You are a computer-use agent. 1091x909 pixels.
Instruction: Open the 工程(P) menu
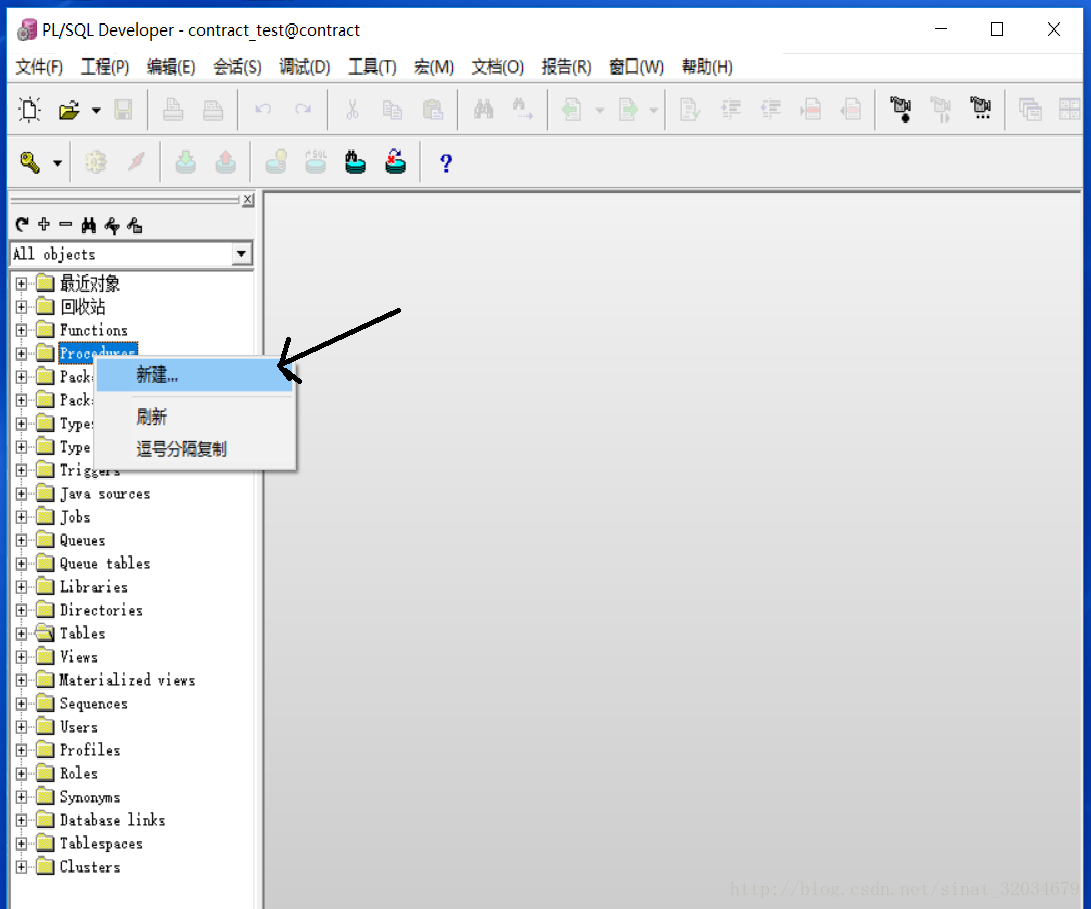(x=105, y=67)
